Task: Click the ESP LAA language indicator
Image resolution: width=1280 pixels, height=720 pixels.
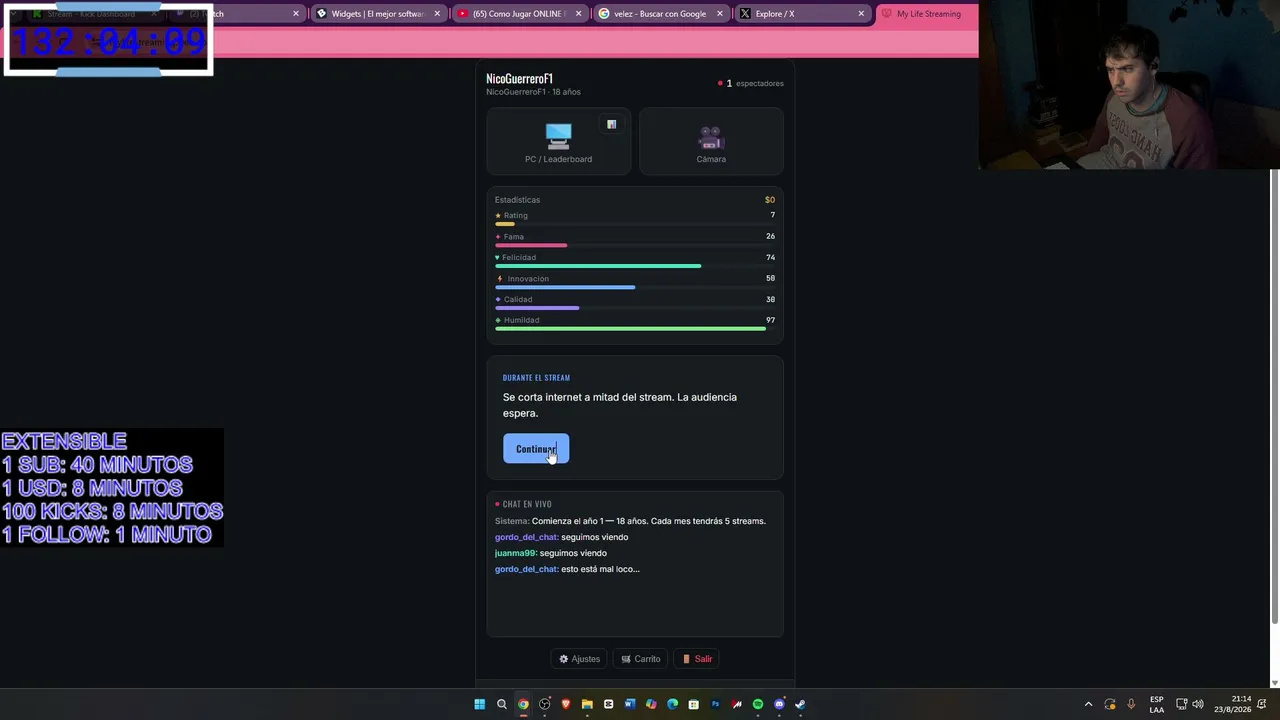Action: click(1157, 704)
